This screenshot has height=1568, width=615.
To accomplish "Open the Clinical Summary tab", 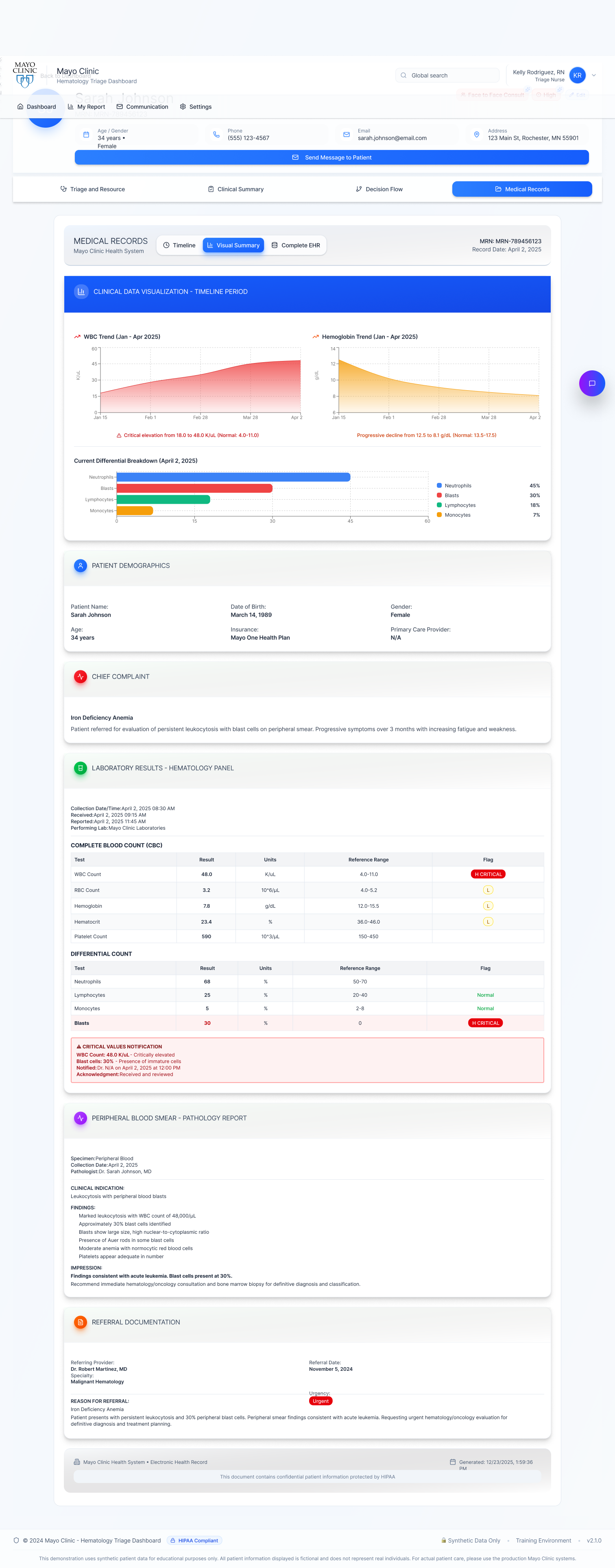I will click(x=236, y=189).
